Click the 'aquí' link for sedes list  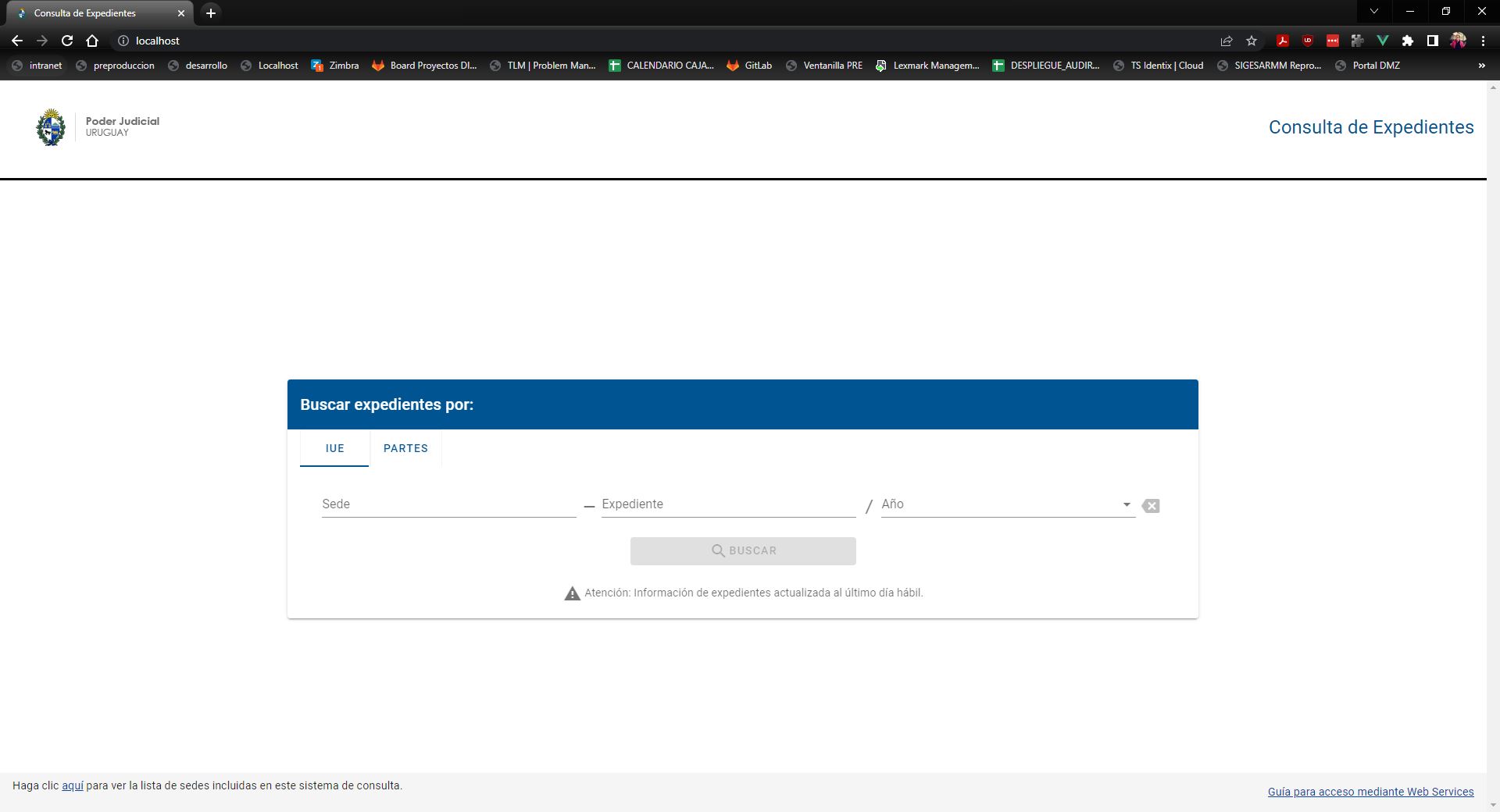[73, 785]
